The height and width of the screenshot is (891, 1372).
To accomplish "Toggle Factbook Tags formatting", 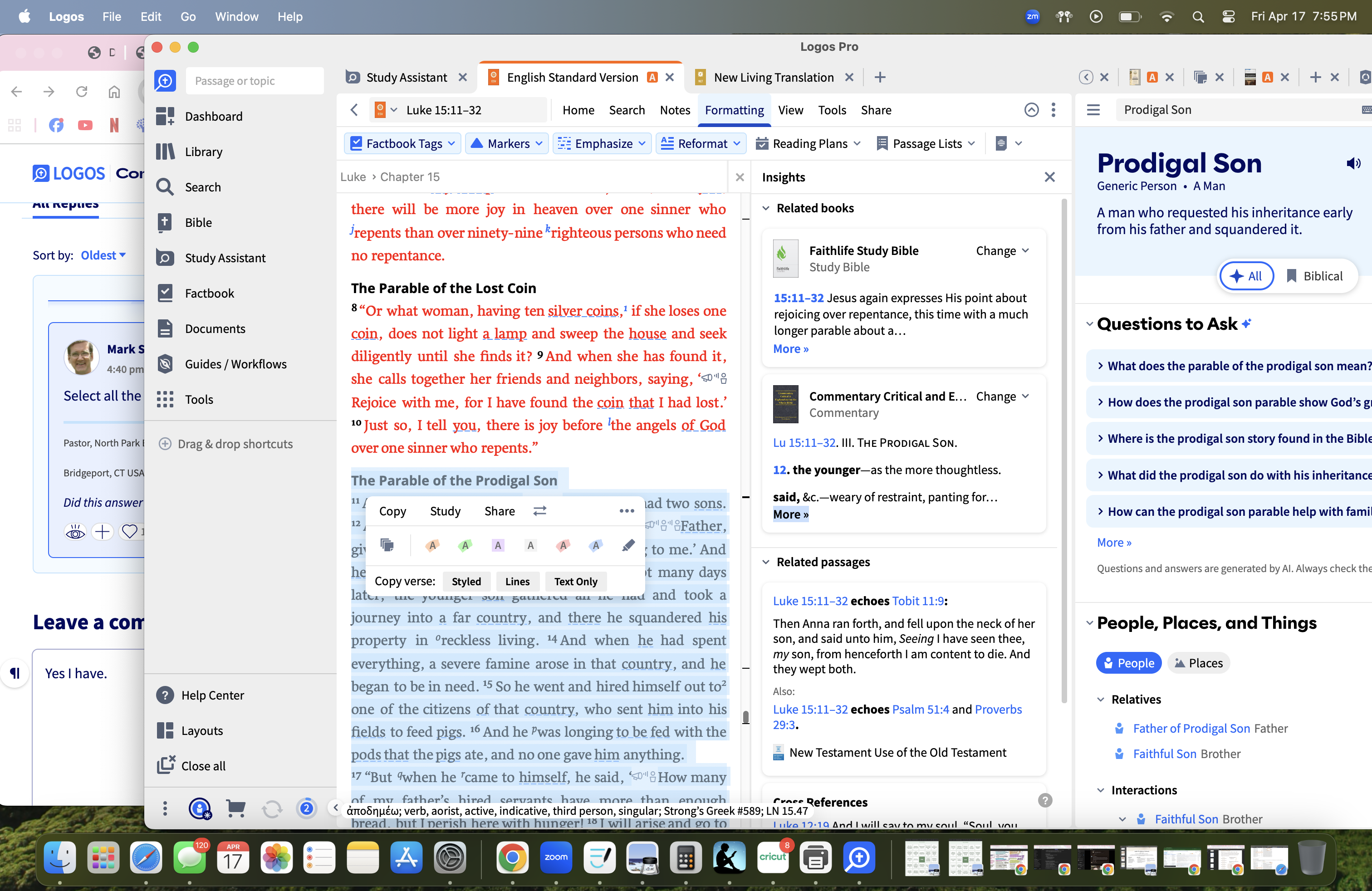I will pyautogui.click(x=403, y=143).
